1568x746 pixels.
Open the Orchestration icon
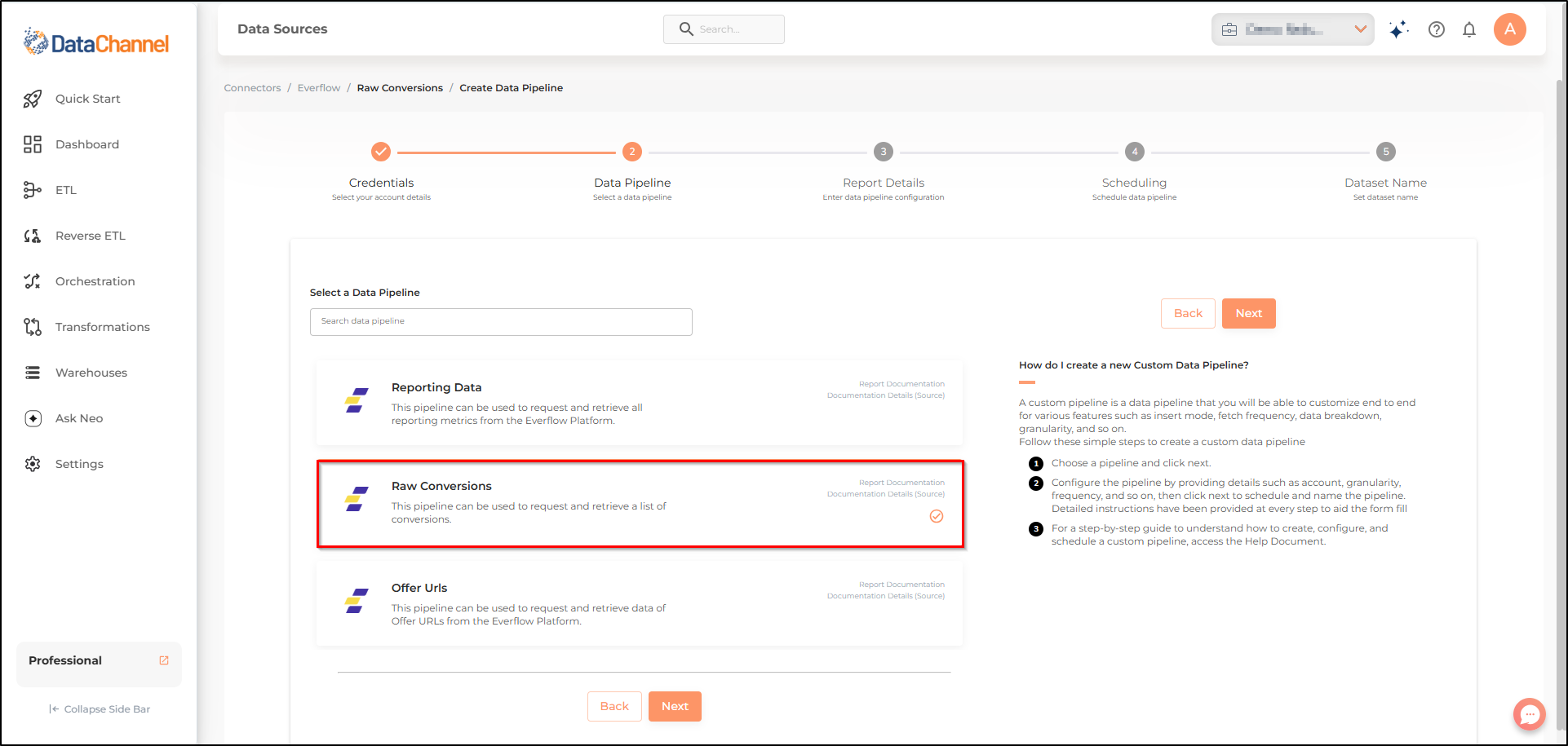coord(33,281)
